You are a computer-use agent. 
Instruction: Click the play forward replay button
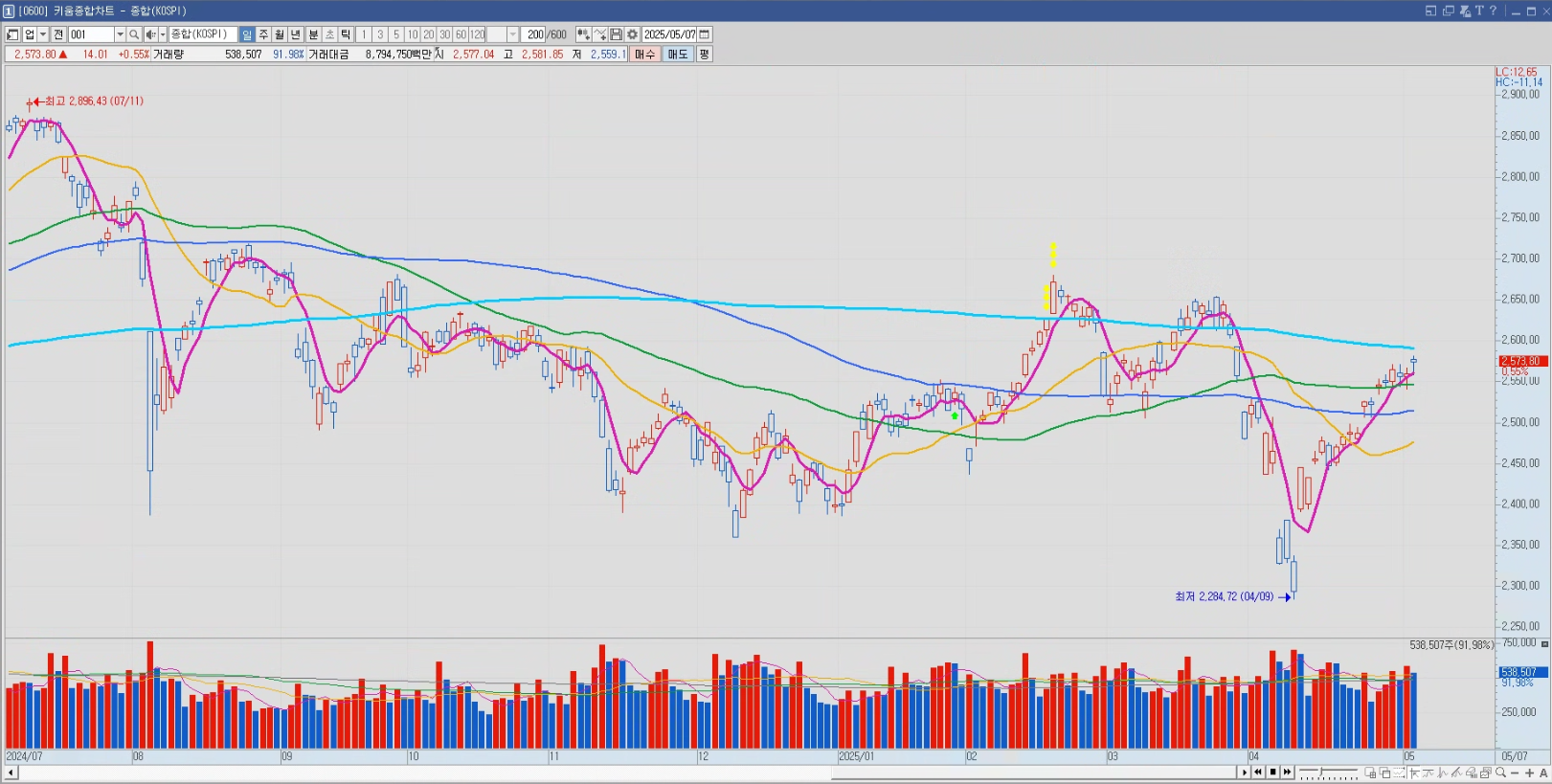point(1244,773)
